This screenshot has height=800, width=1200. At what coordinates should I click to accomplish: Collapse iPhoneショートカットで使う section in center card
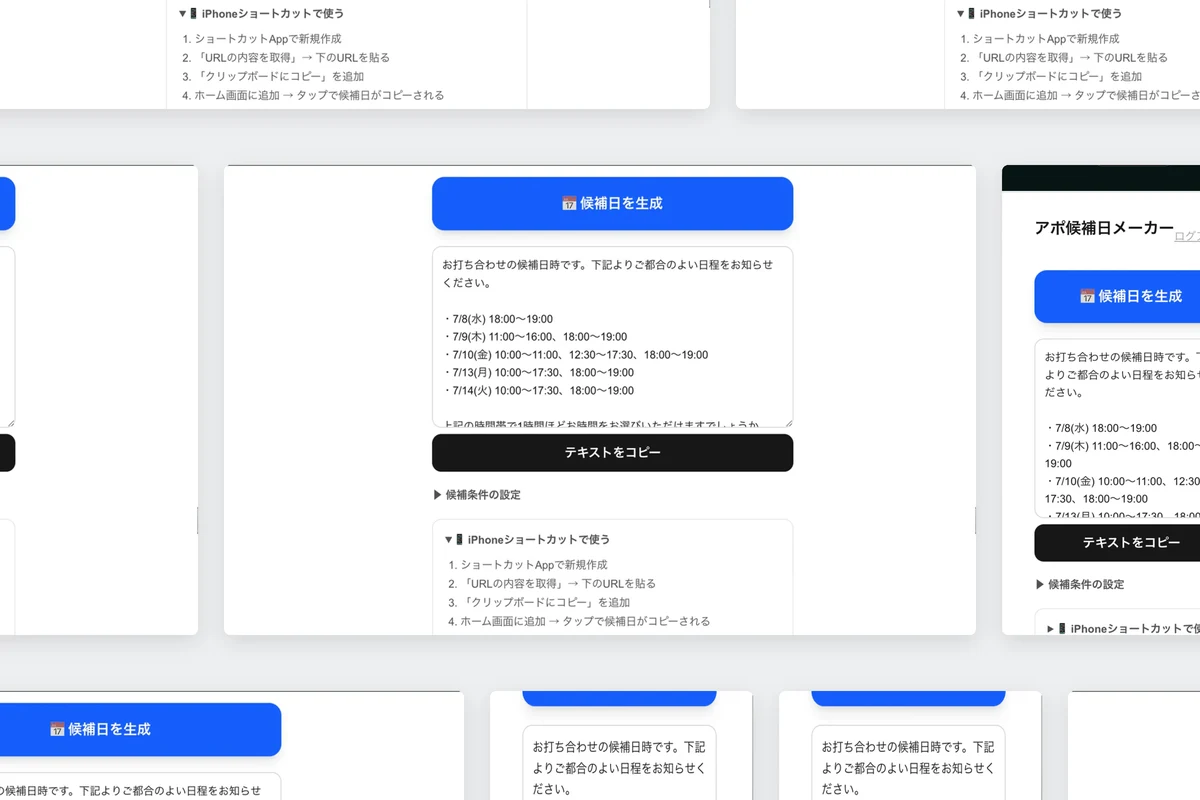coord(527,539)
